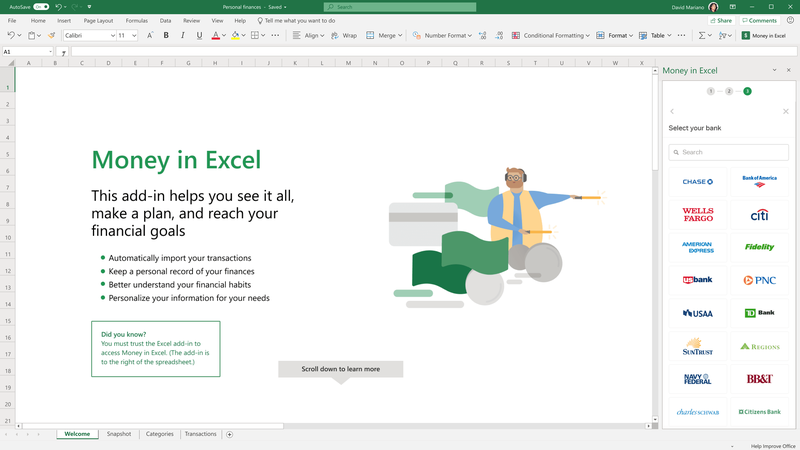Switch to the Formulas ribbon tab
800x450 pixels.
137,21
